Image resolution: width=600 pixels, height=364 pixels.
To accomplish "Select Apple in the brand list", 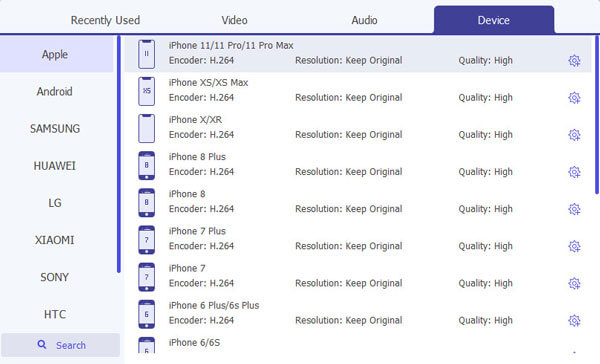I will click(57, 54).
